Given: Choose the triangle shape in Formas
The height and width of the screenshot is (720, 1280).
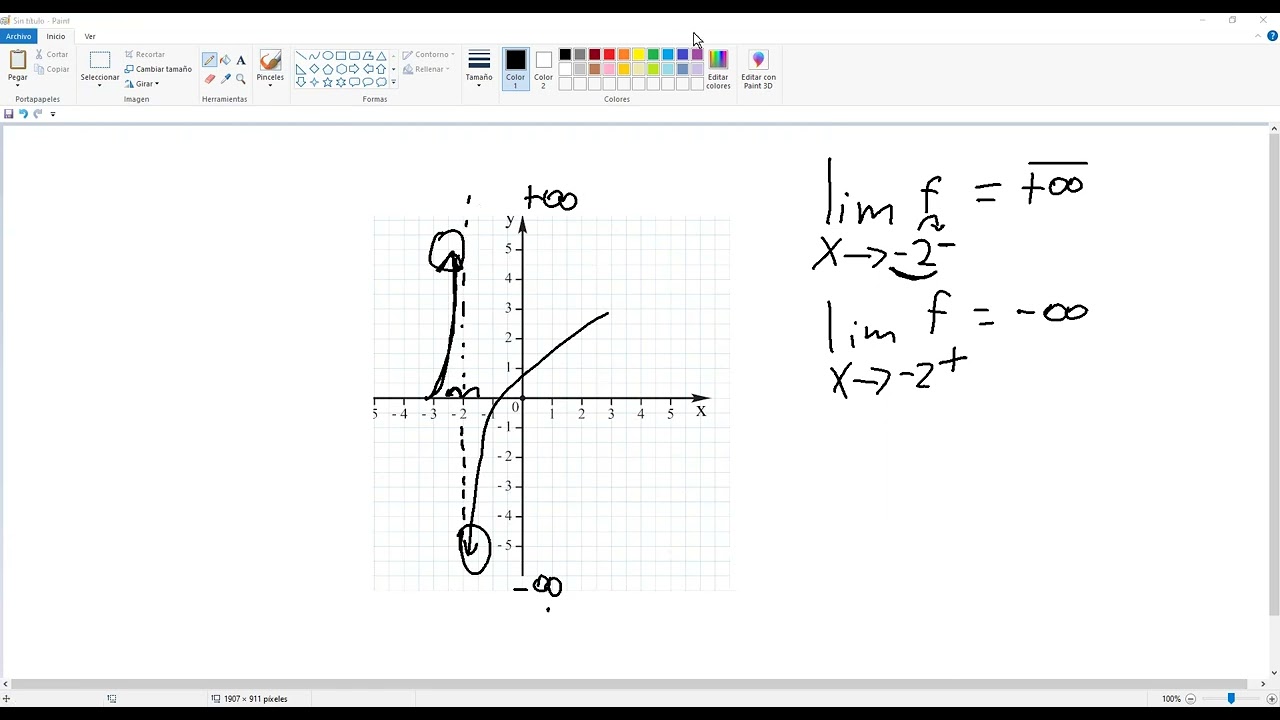Looking at the screenshot, I should tap(381, 56).
